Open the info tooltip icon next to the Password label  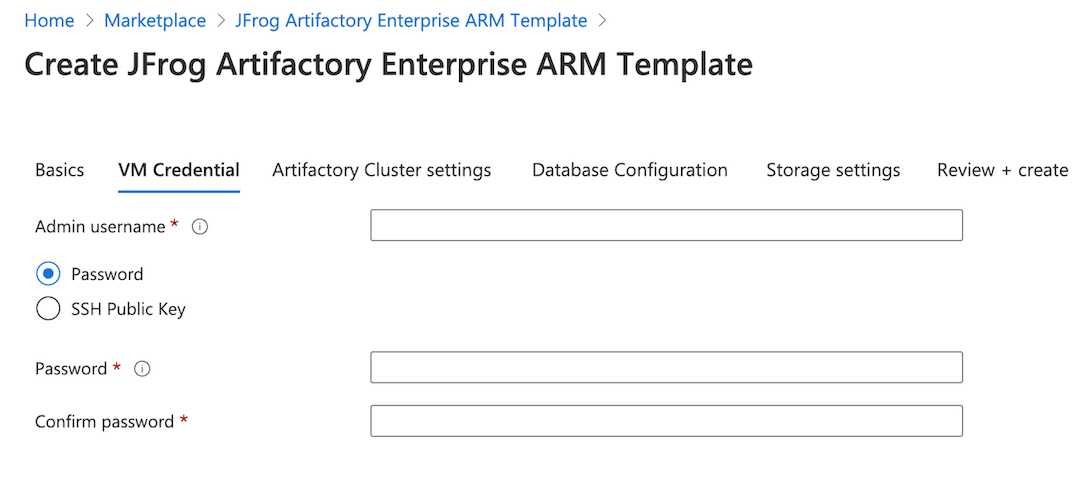click(x=142, y=369)
